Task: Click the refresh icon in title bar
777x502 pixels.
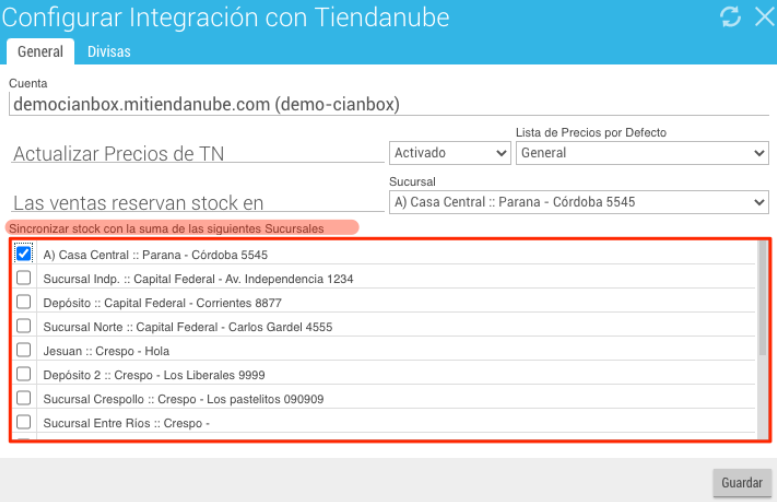Action: coord(730,17)
